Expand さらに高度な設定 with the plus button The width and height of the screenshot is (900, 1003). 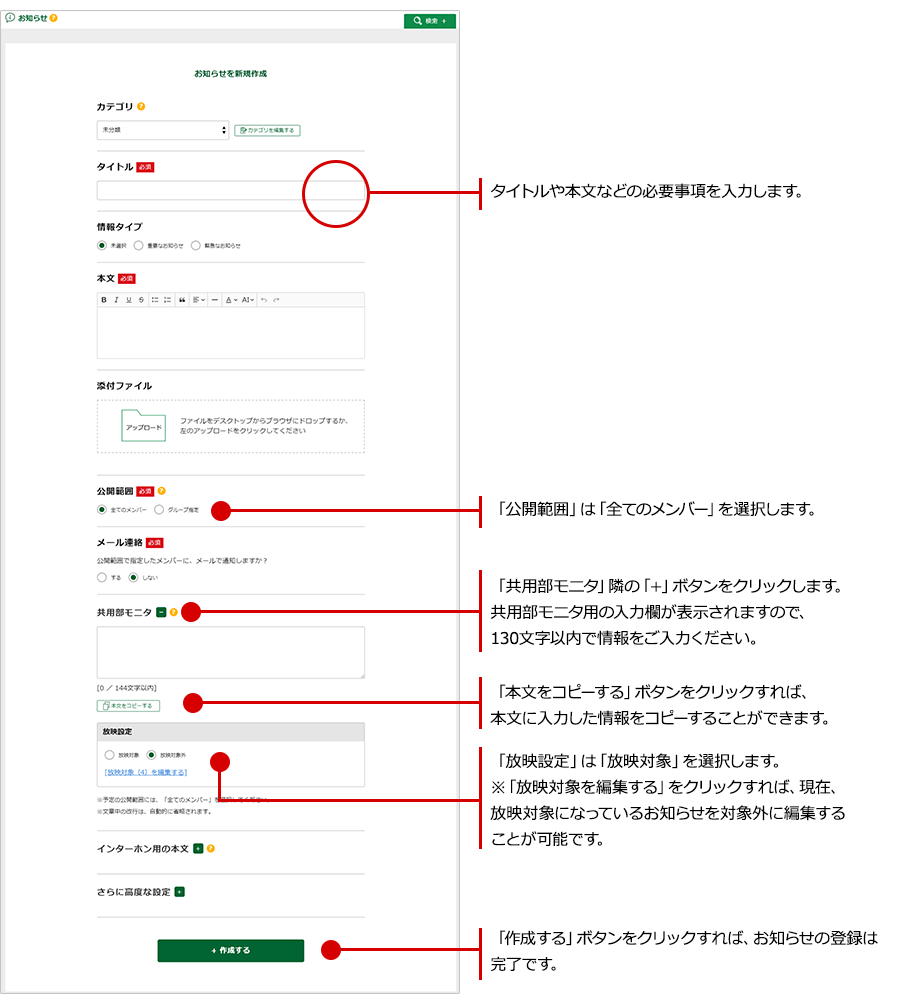[180, 891]
